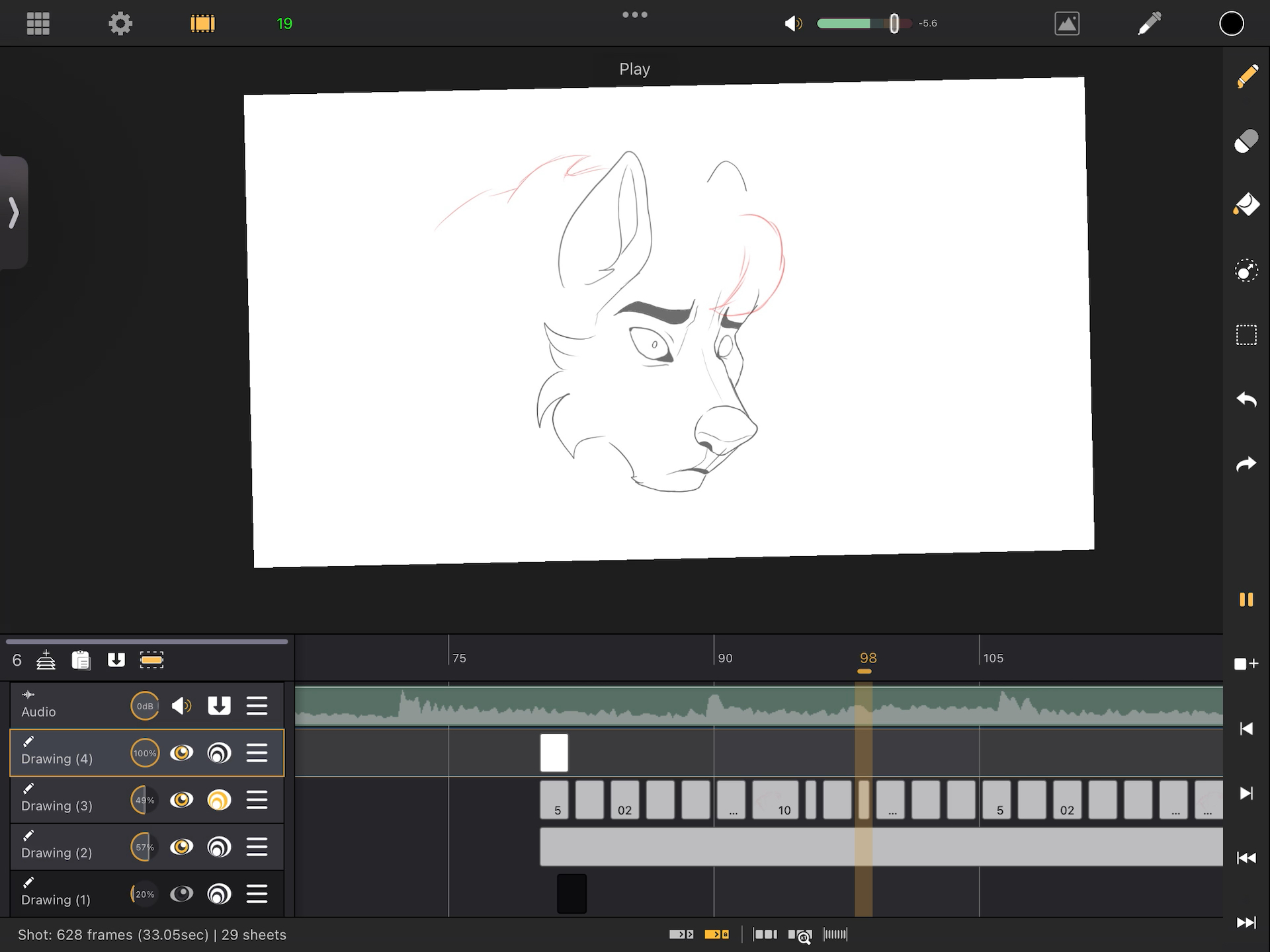Hide the Drawing (2) layer
The width and height of the screenshot is (1270, 952).
click(x=181, y=847)
